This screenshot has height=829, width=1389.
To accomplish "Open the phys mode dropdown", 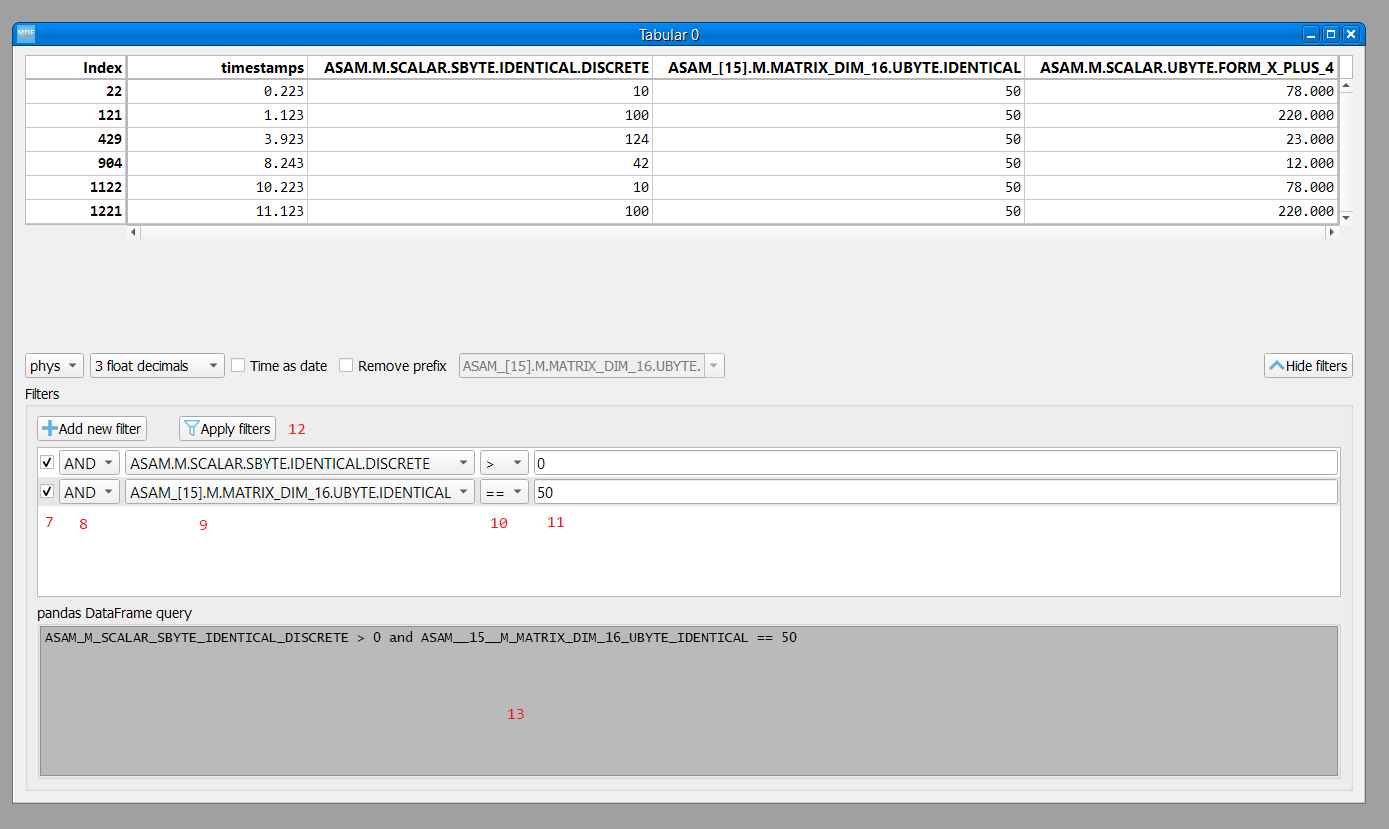I will 54,366.
